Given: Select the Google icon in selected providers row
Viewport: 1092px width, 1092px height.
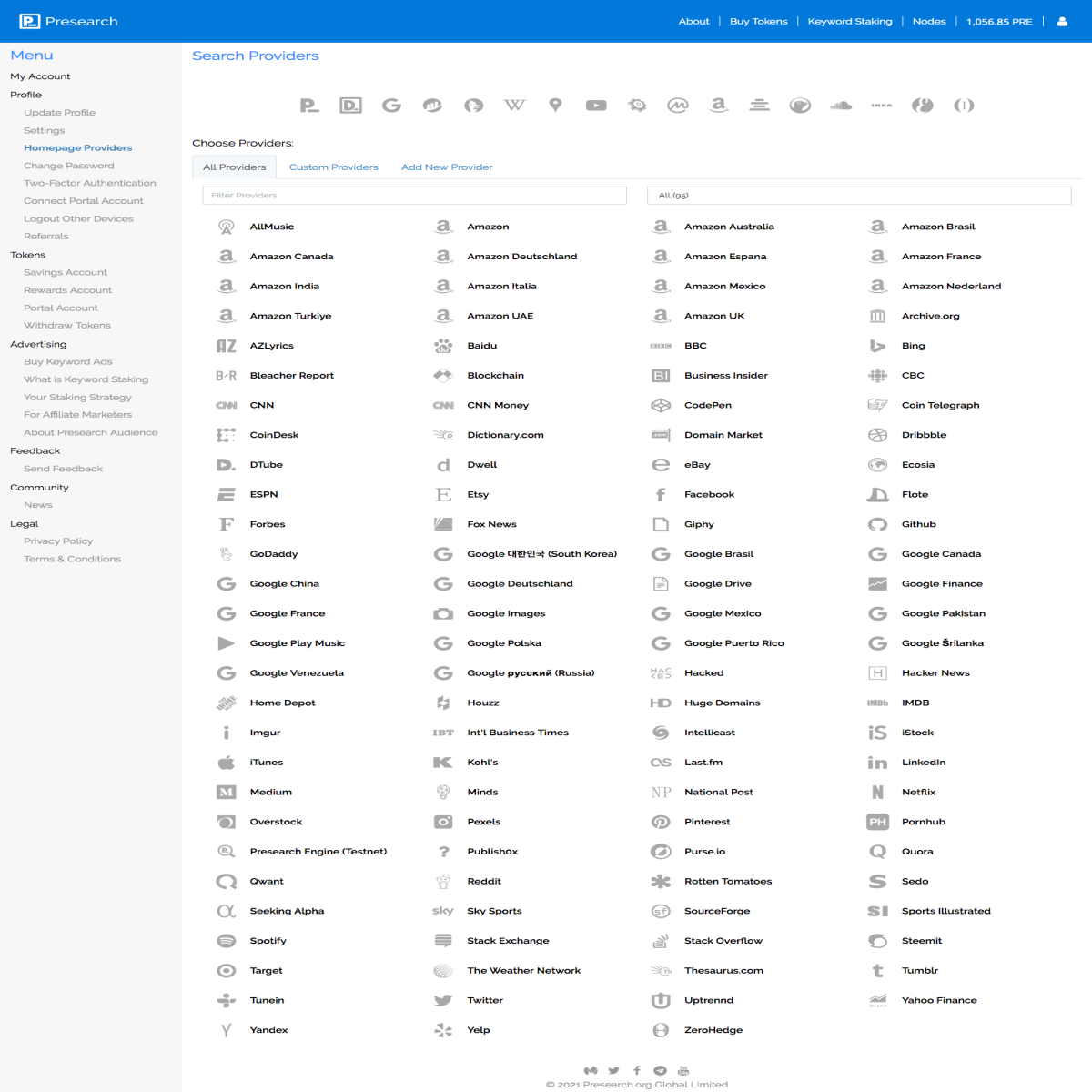Looking at the screenshot, I should (x=391, y=106).
